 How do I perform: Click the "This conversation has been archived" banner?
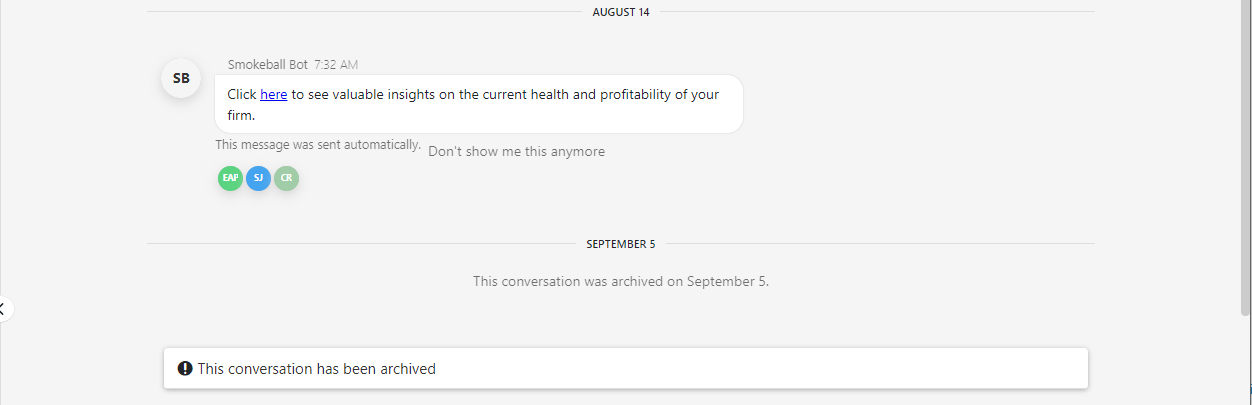(x=626, y=368)
